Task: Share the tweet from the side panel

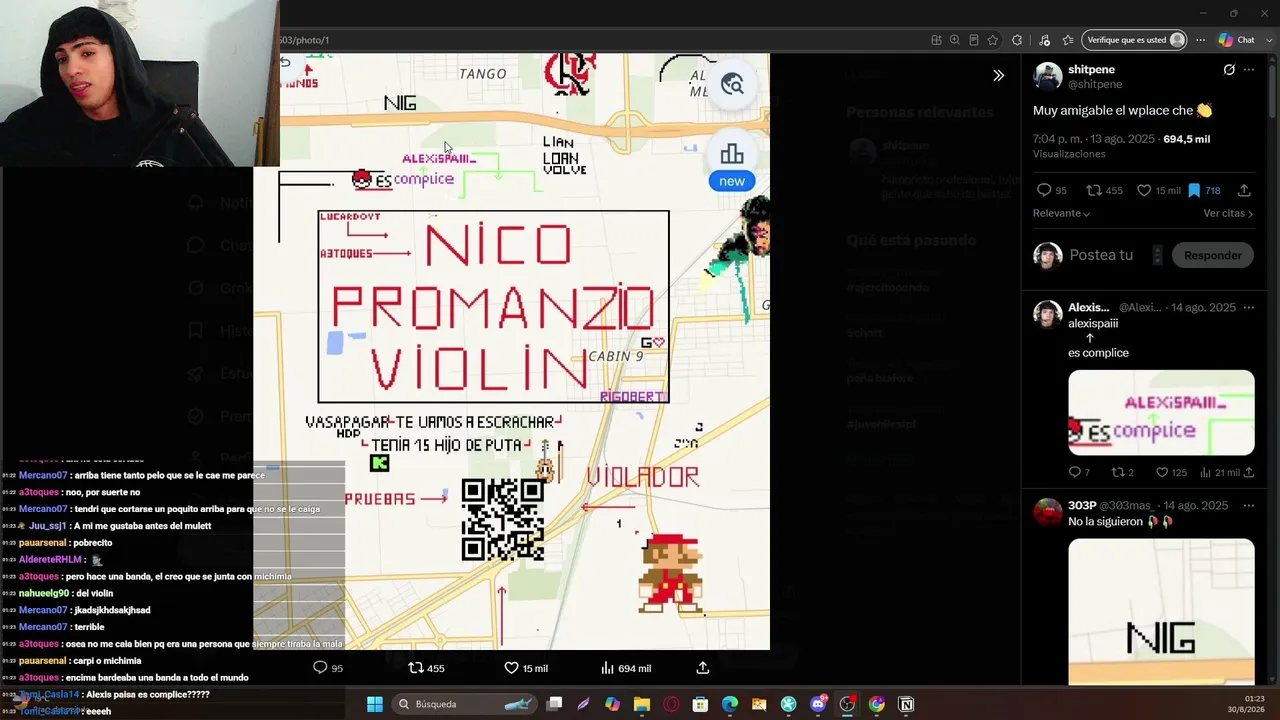Action: (1244, 190)
